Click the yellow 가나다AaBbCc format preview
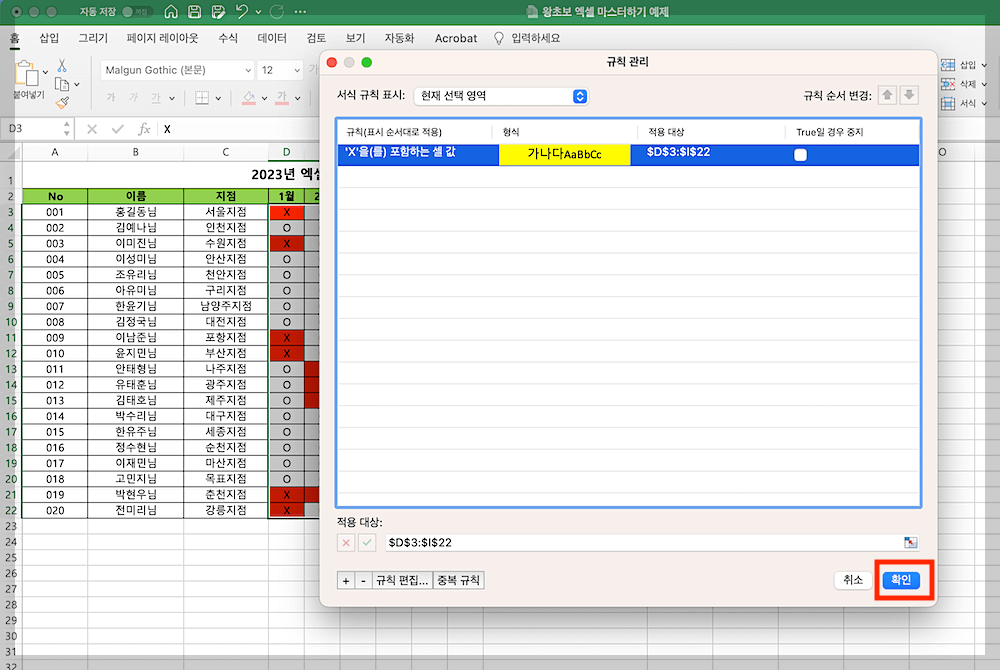Image resolution: width=1000 pixels, height=670 pixels. [564, 155]
